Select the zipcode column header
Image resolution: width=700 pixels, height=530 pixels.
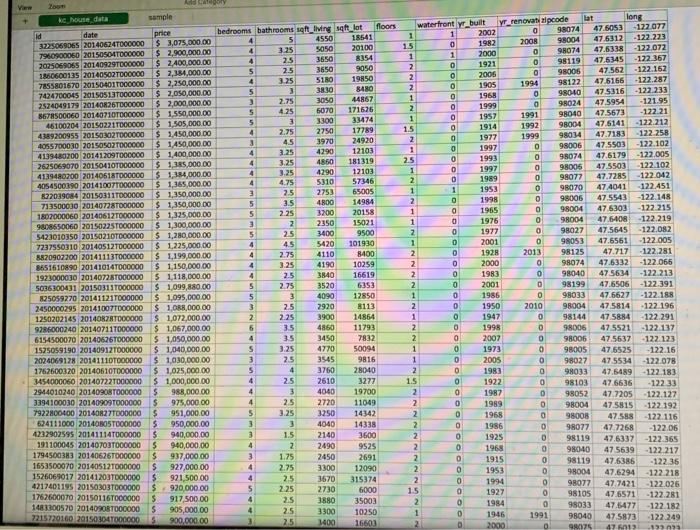pyautogui.click(x=561, y=19)
